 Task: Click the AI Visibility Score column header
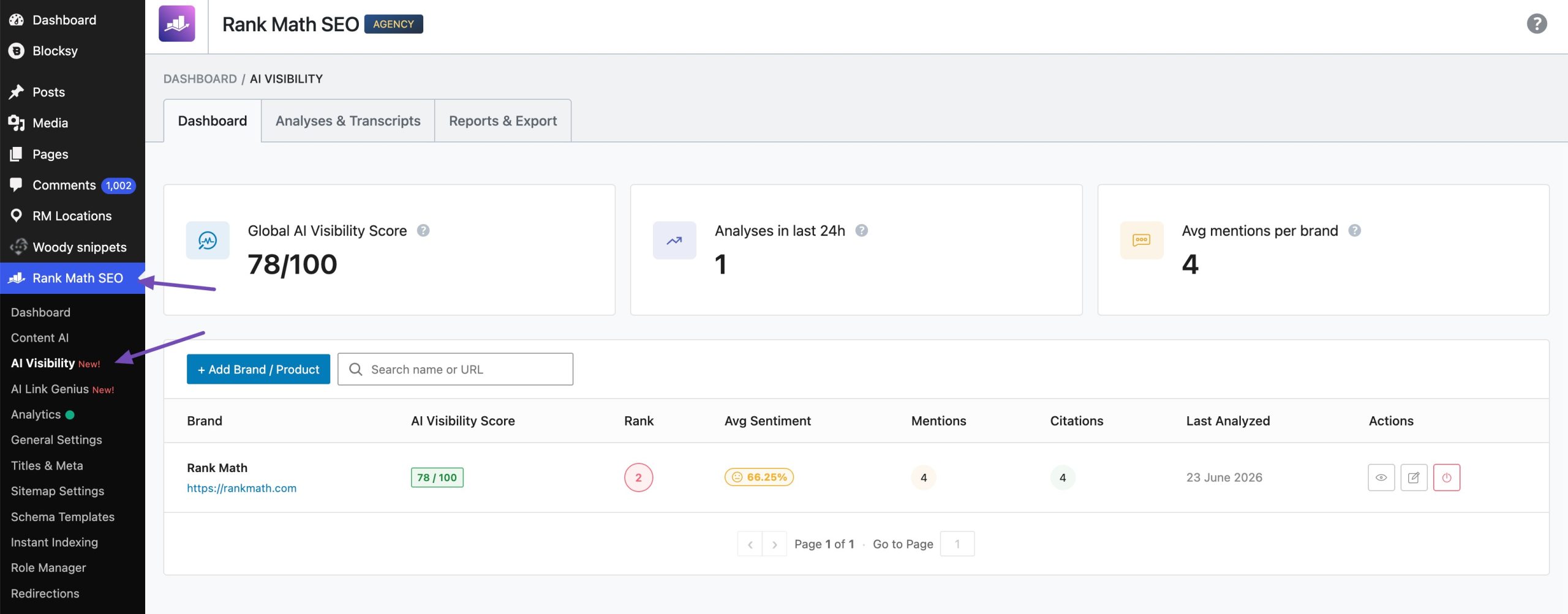point(462,421)
